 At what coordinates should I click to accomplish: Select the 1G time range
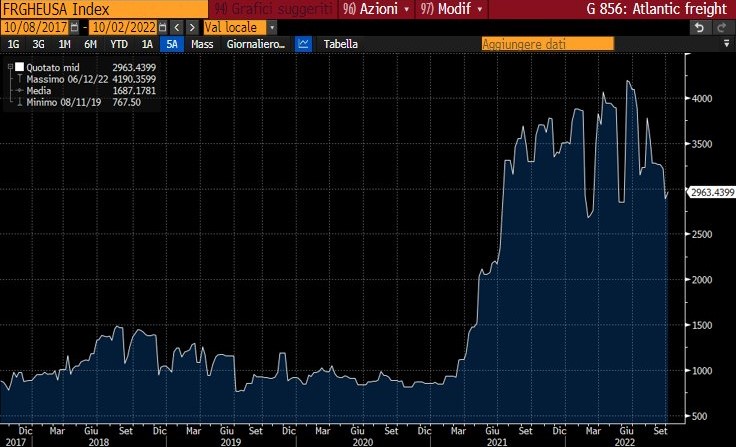[13, 44]
